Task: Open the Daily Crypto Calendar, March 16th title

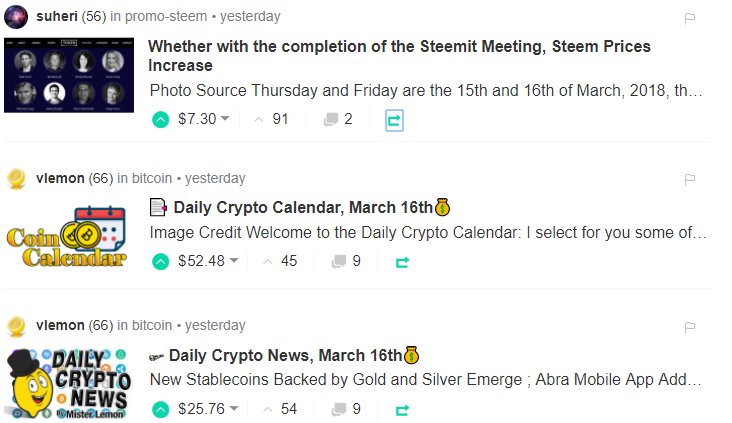Action: 304,208
